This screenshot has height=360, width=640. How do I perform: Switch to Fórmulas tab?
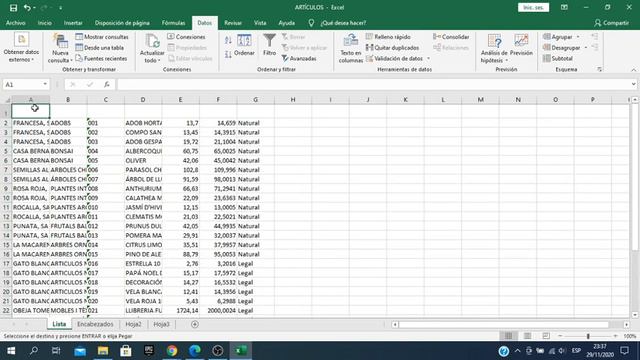[173, 23]
